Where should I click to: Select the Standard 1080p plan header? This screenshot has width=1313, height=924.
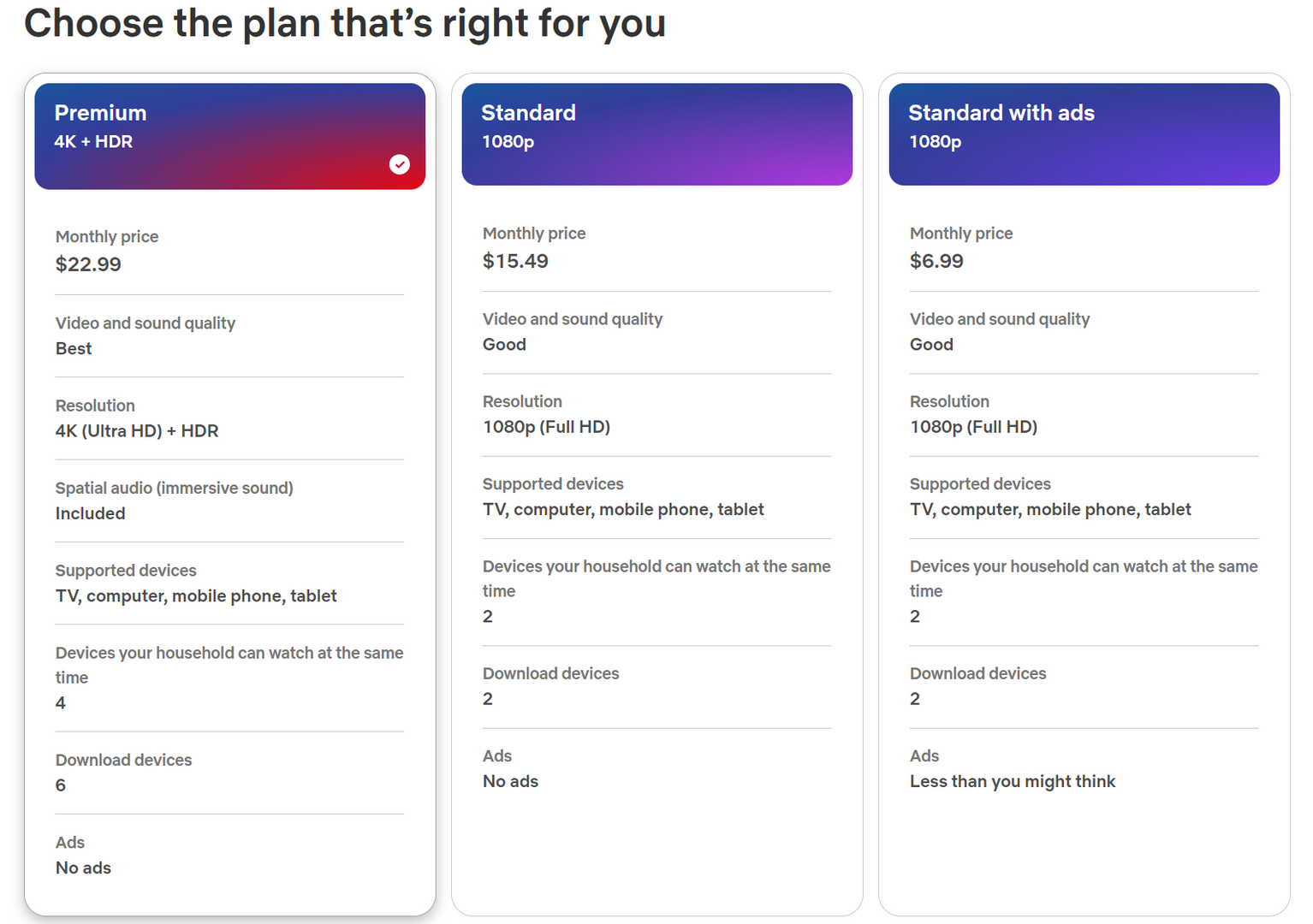[656, 134]
